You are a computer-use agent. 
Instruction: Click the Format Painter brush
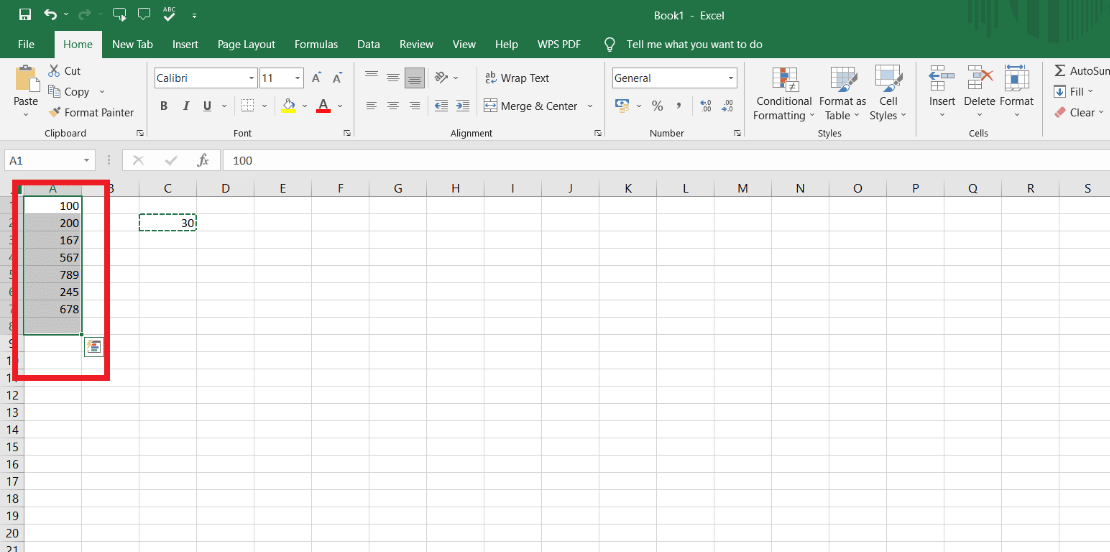55,113
